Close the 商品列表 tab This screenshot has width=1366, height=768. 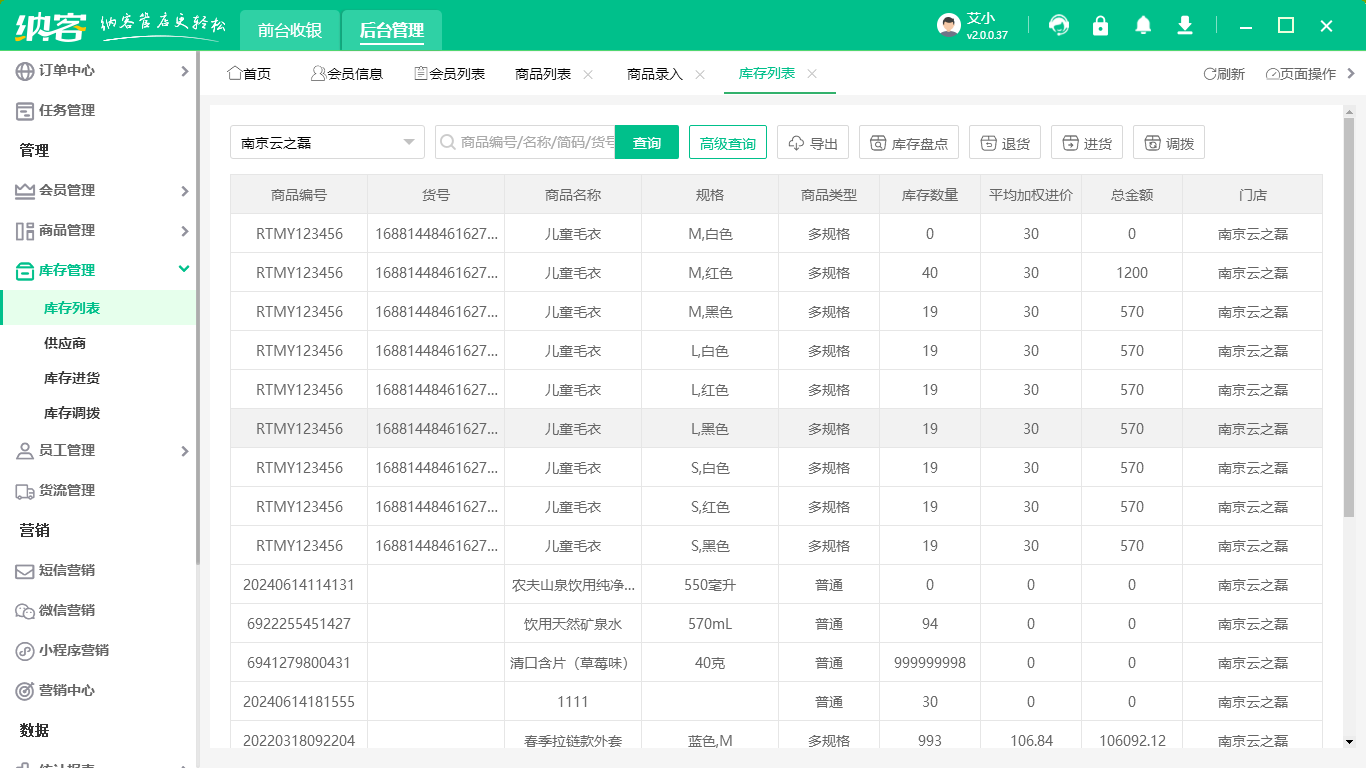pos(588,74)
